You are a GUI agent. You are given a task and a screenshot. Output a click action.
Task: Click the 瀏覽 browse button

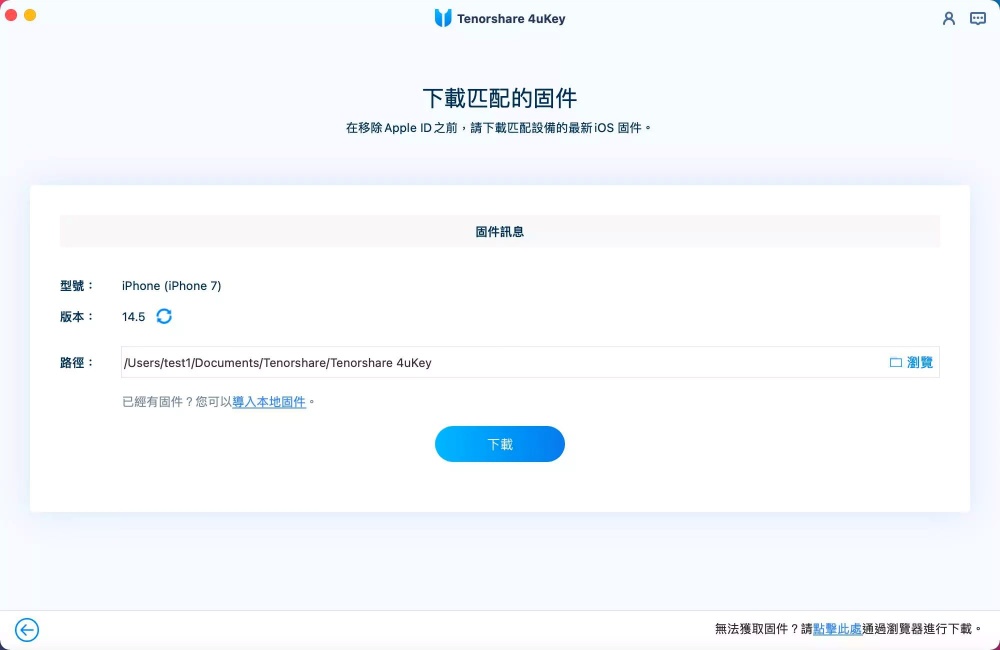pyautogui.click(x=911, y=362)
